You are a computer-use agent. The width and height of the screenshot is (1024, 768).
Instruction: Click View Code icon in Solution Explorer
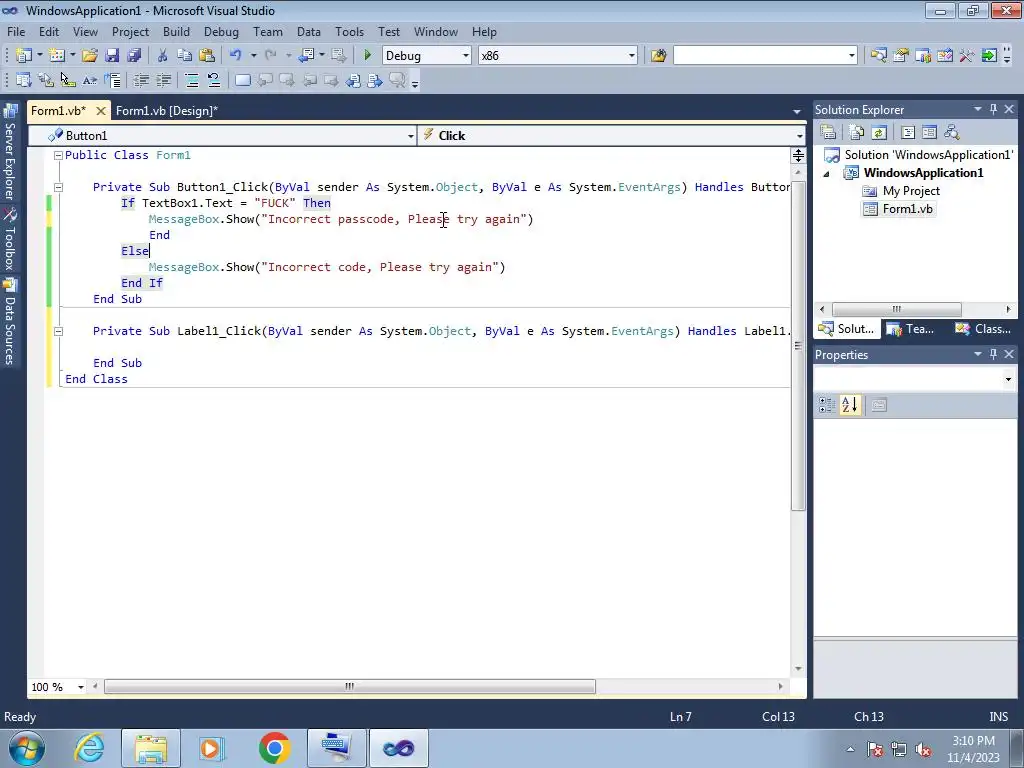908,133
